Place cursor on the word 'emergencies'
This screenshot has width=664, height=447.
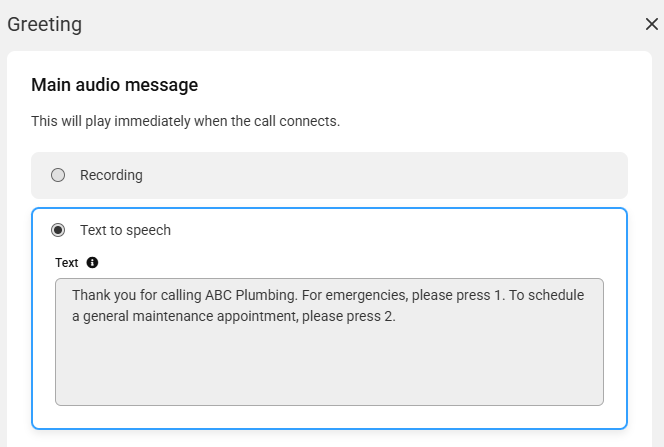point(366,295)
